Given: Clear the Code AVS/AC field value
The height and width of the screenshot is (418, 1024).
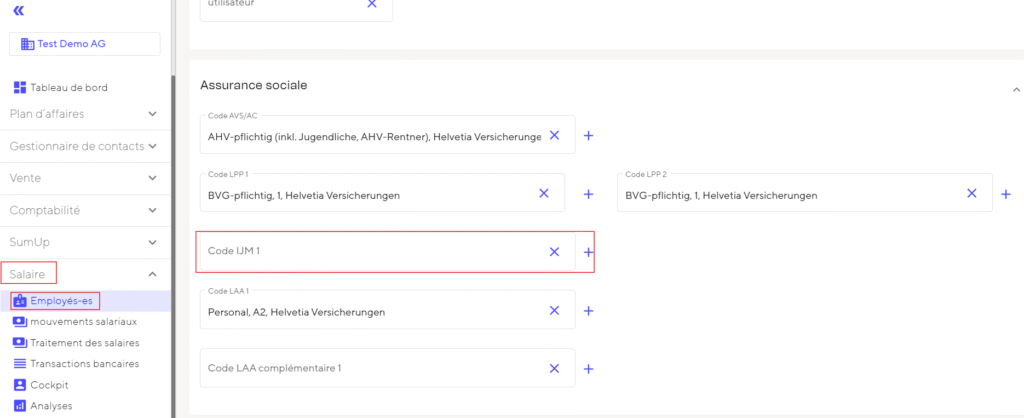Looking at the screenshot, I should click(554, 135).
